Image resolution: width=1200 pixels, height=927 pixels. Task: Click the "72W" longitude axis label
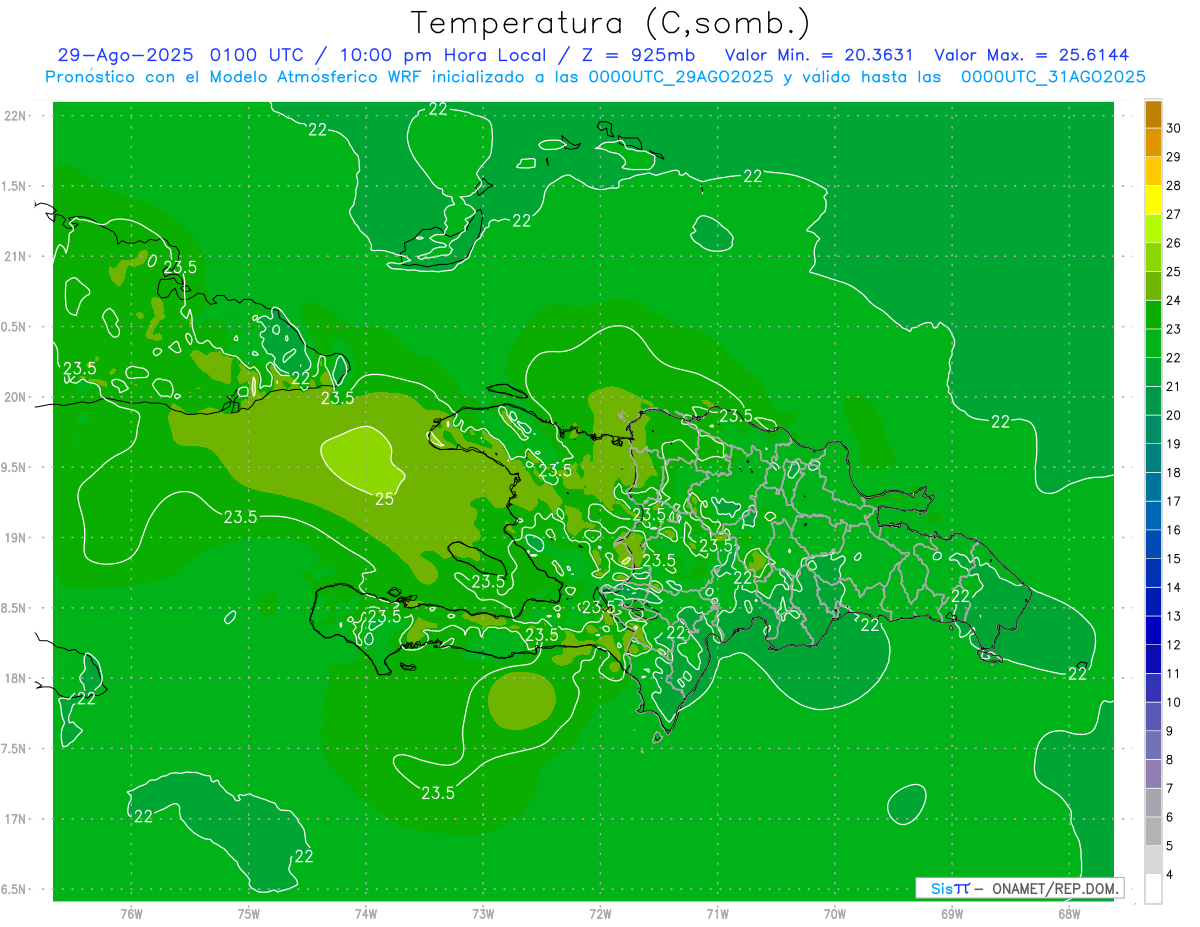click(x=601, y=913)
